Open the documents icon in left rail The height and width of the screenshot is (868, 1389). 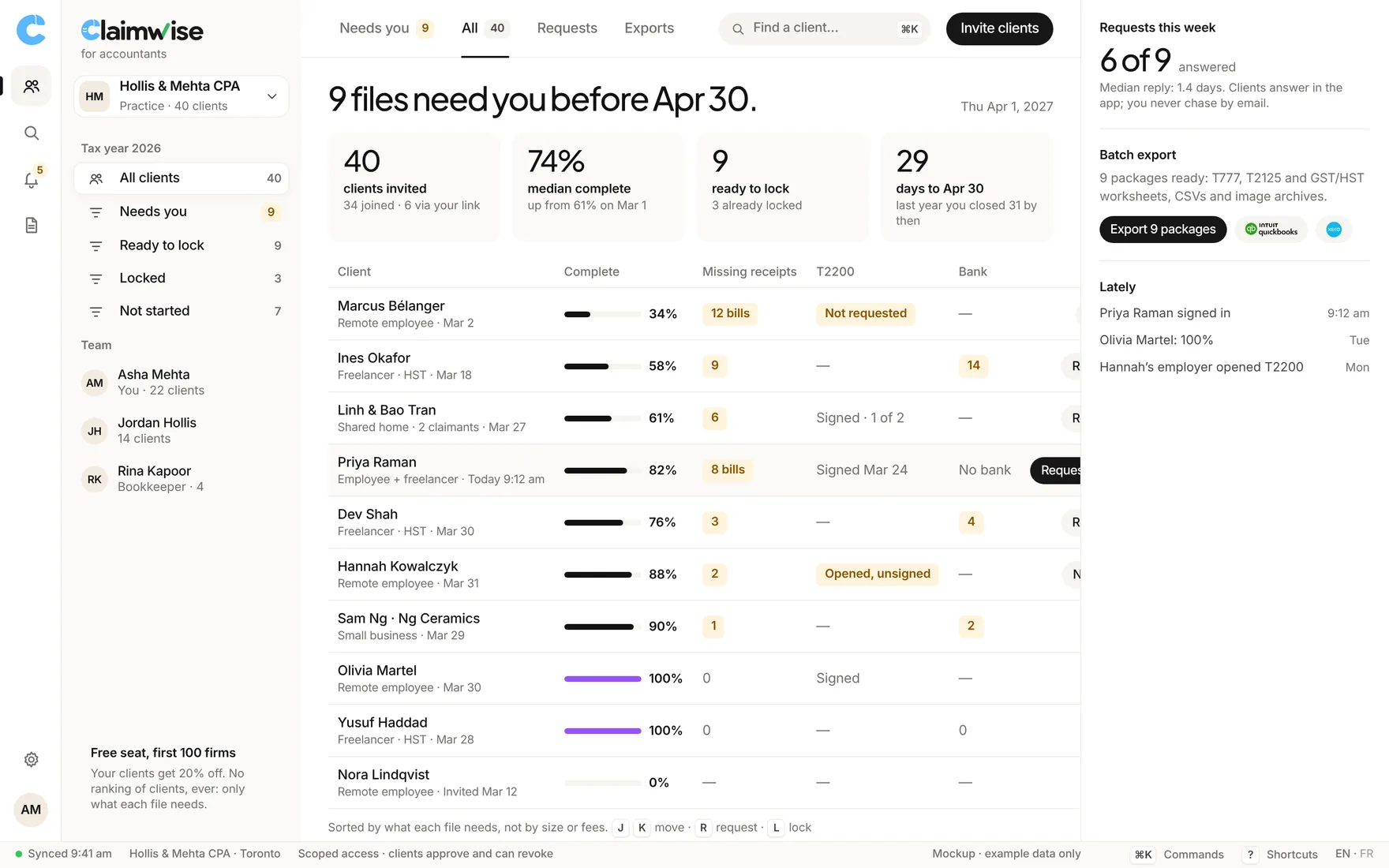pyautogui.click(x=32, y=226)
